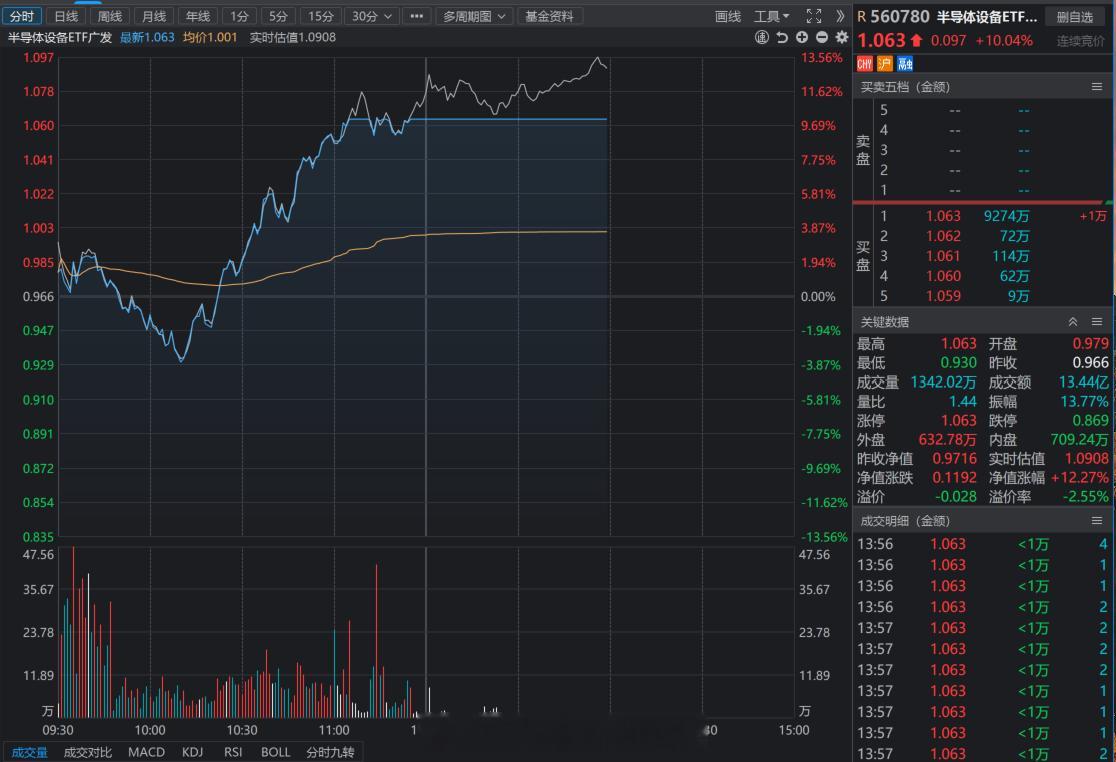Select the 分时九转 indicator tab
The height and width of the screenshot is (762, 1116).
pos(330,752)
